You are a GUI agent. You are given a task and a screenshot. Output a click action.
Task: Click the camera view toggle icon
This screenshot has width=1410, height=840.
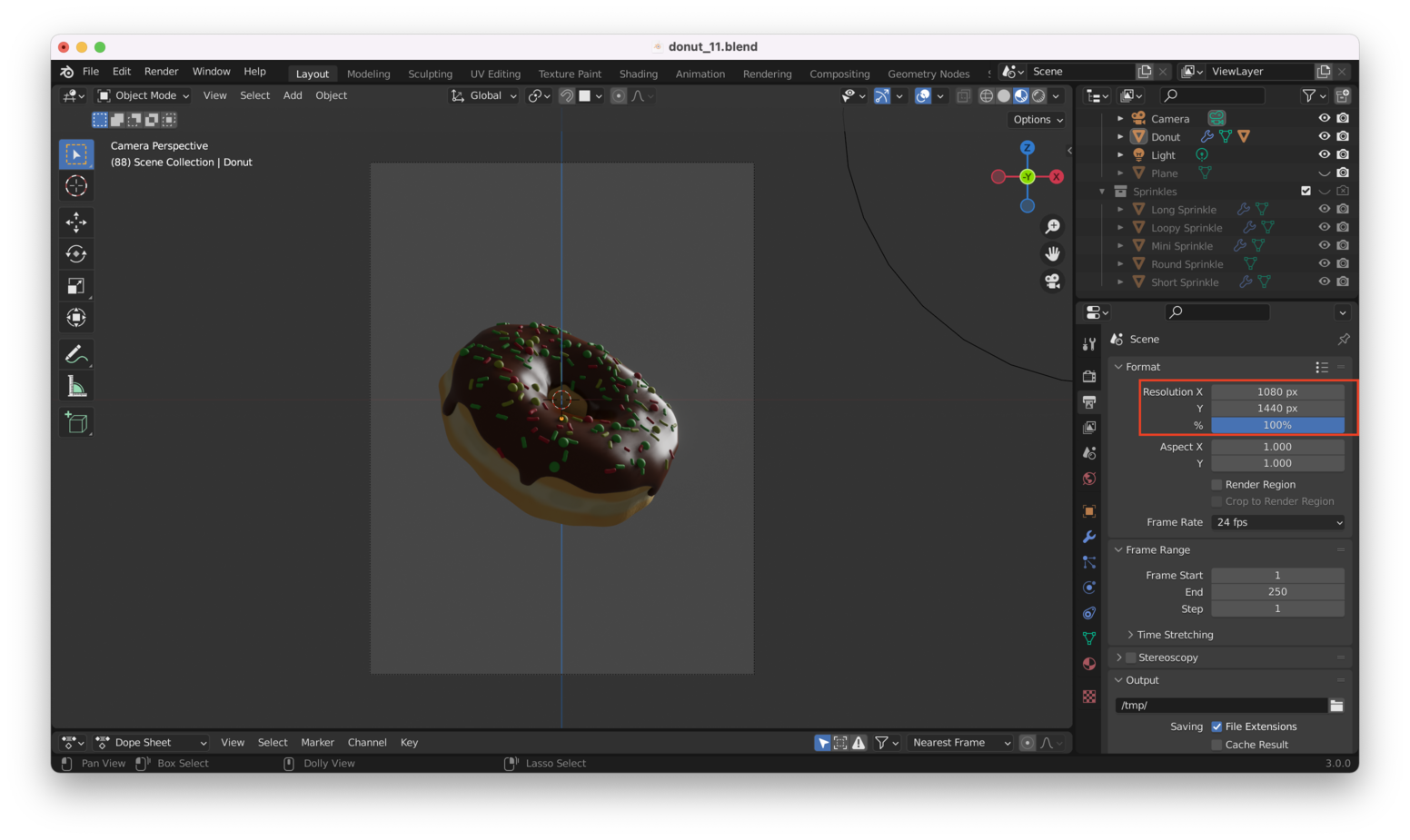coord(1052,282)
